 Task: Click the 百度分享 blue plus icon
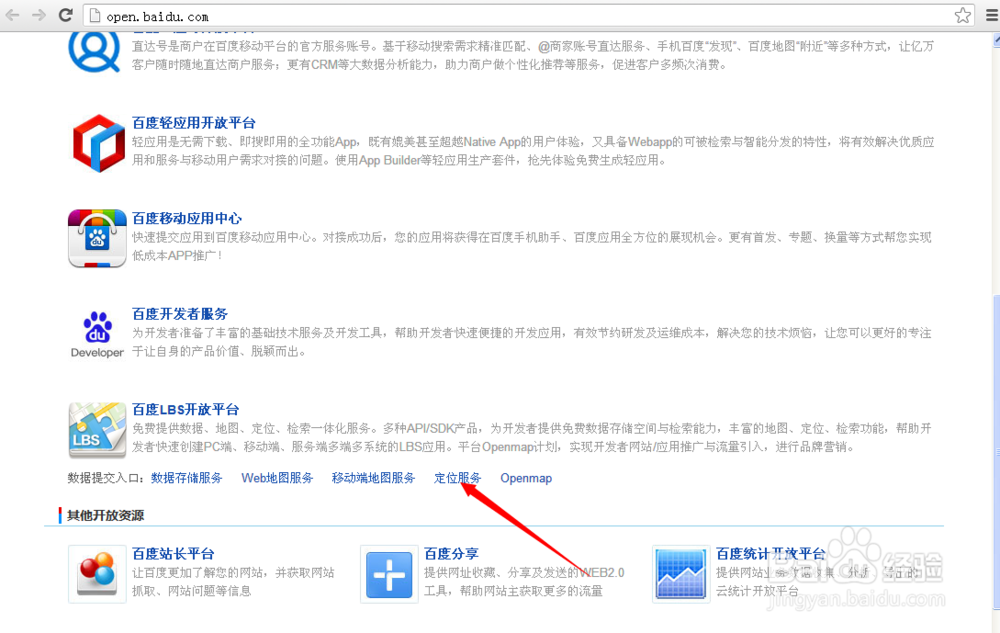pyautogui.click(x=389, y=574)
